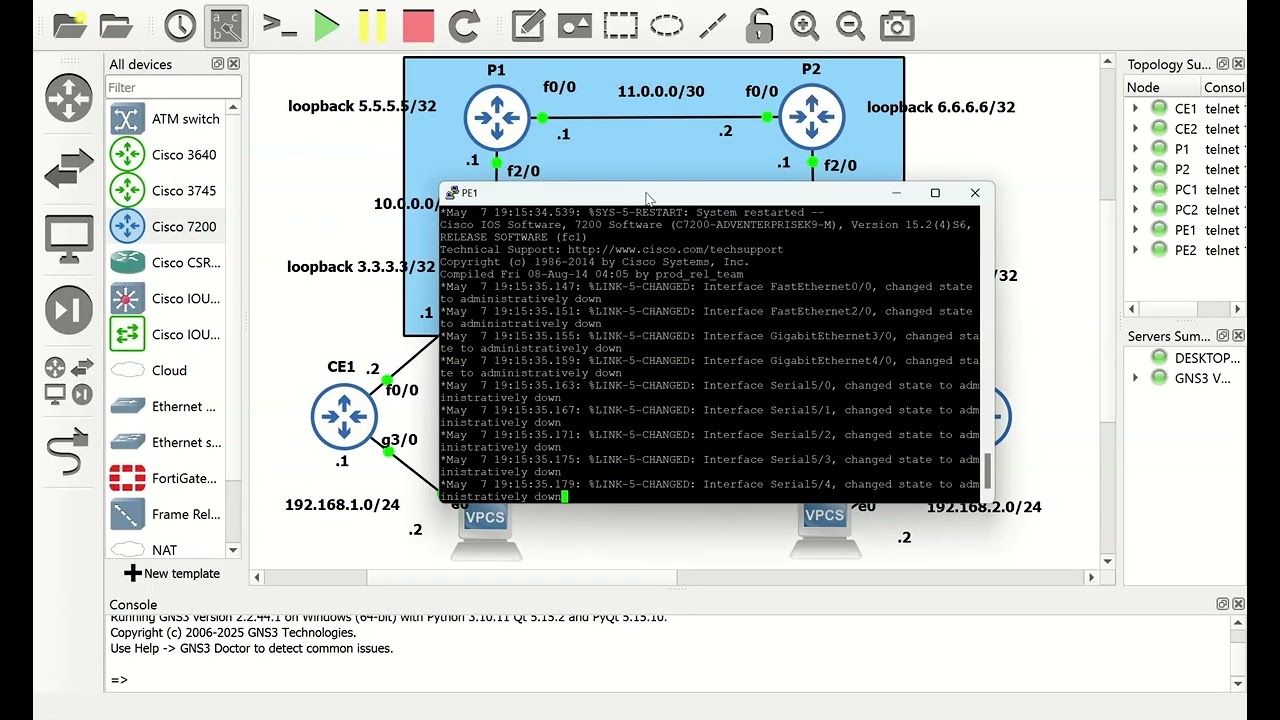
Task: Select CE1 router on canvas
Action: click(x=344, y=416)
